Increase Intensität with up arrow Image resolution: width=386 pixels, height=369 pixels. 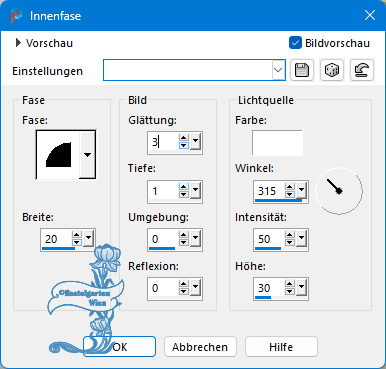290,235
